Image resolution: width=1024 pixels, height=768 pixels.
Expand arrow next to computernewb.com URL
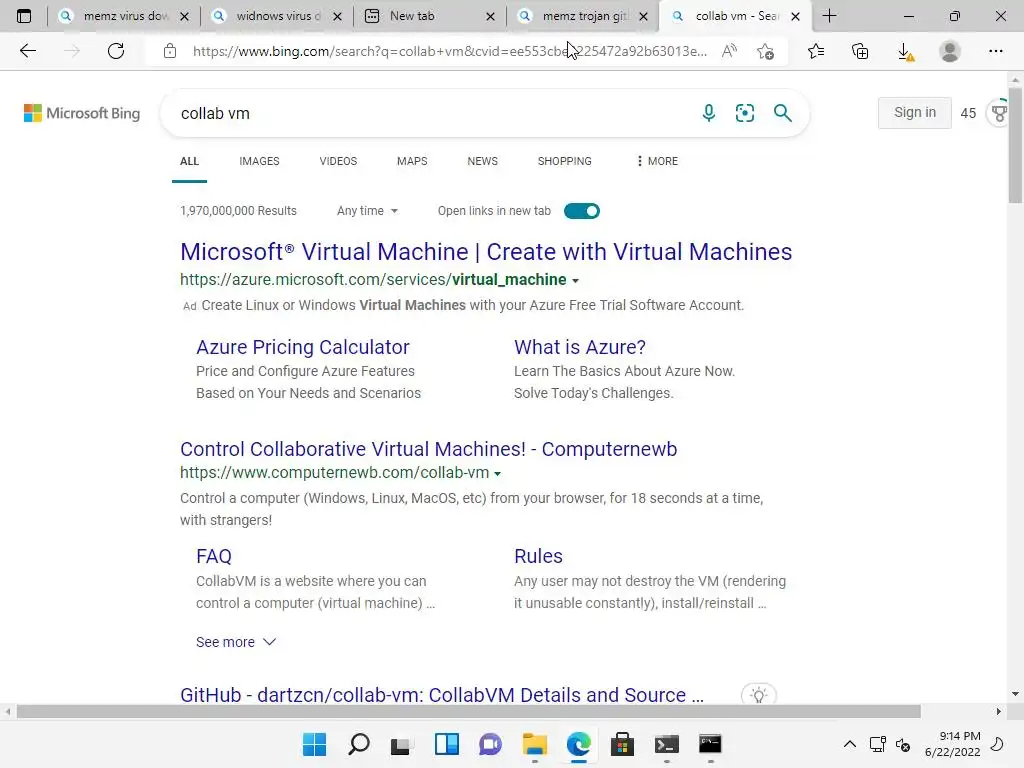coord(498,473)
